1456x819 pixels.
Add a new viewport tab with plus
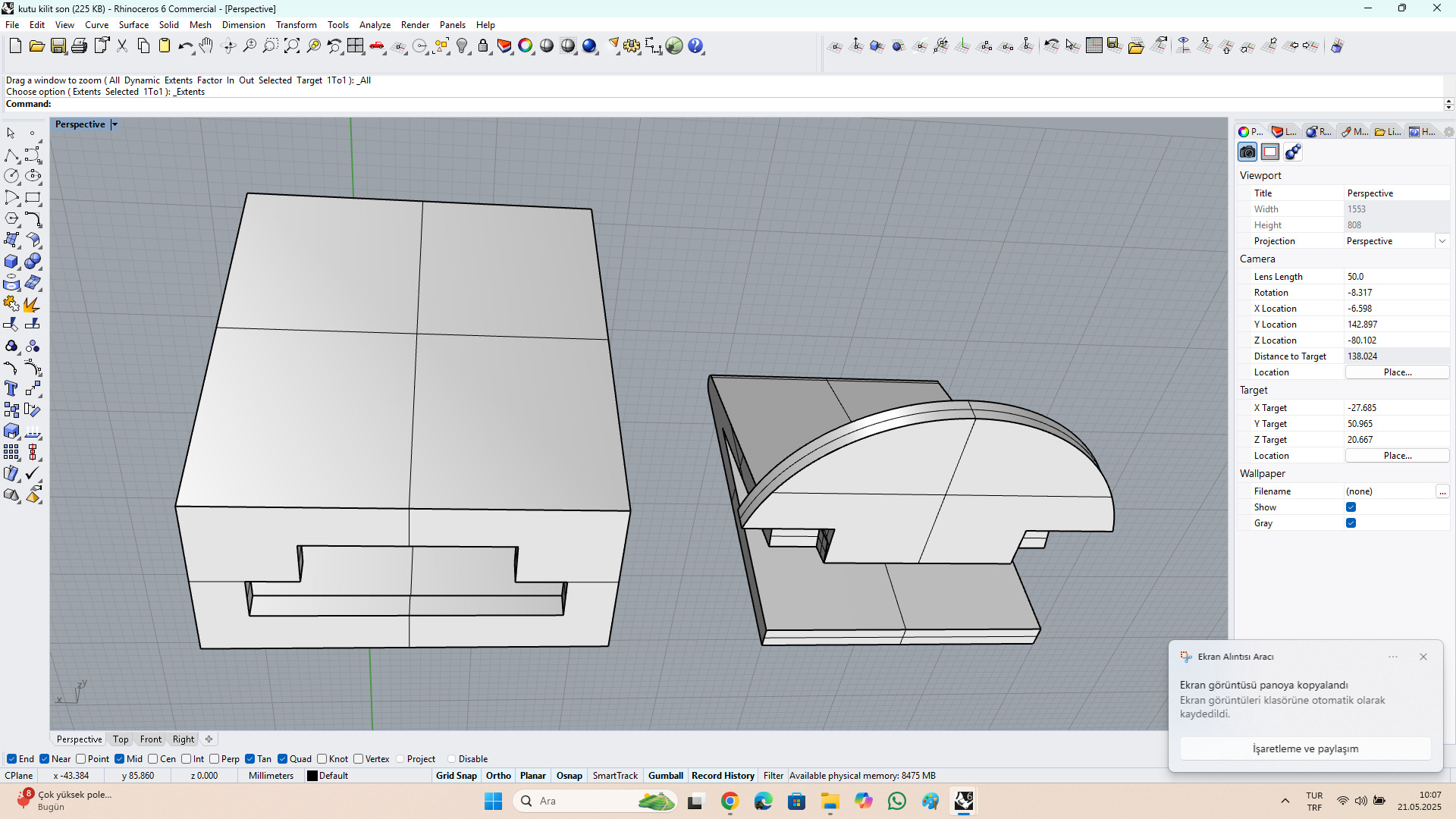pos(209,739)
